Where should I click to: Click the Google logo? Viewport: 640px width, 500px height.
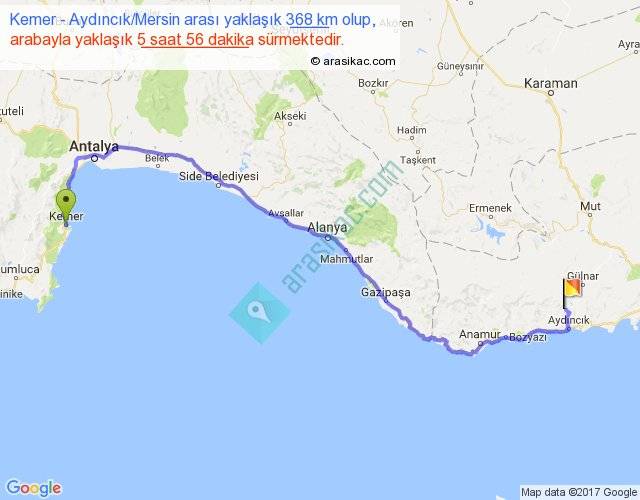[x=34, y=488]
